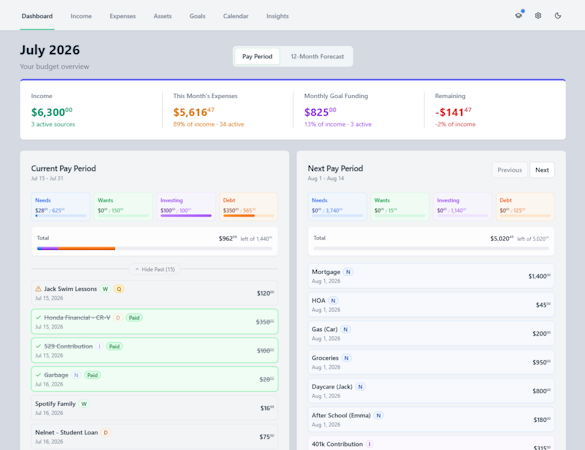Click the Q badge on Jack Swim Lessons
585x450 pixels.
point(119,289)
